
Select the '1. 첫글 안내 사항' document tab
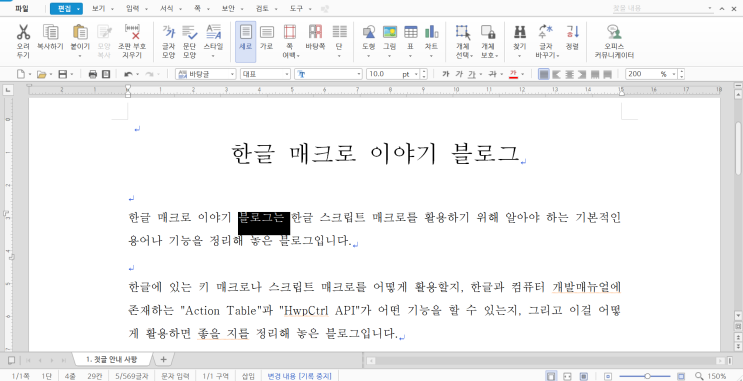pyautogui.click(x=111, y=360)
